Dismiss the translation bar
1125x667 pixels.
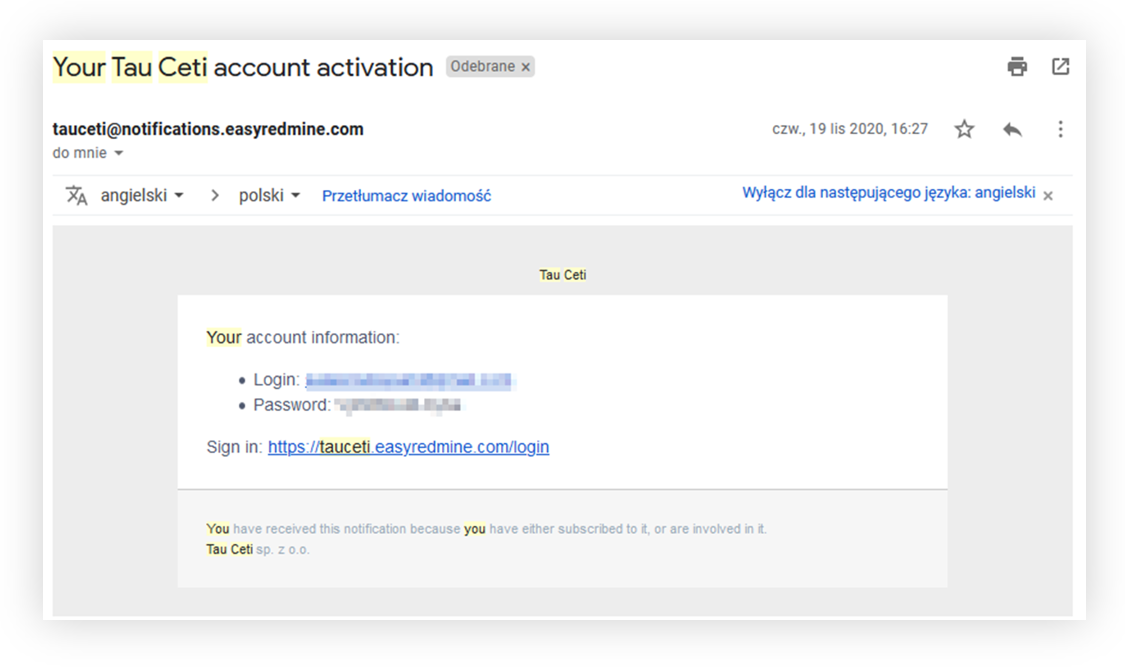(x=1048, y=196)
